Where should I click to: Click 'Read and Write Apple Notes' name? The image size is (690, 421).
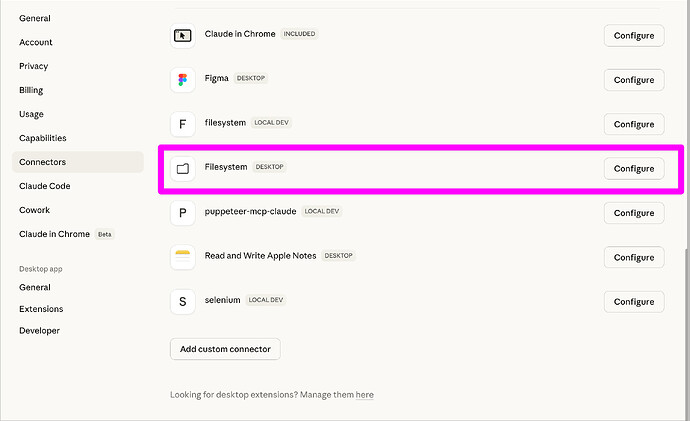261,256
